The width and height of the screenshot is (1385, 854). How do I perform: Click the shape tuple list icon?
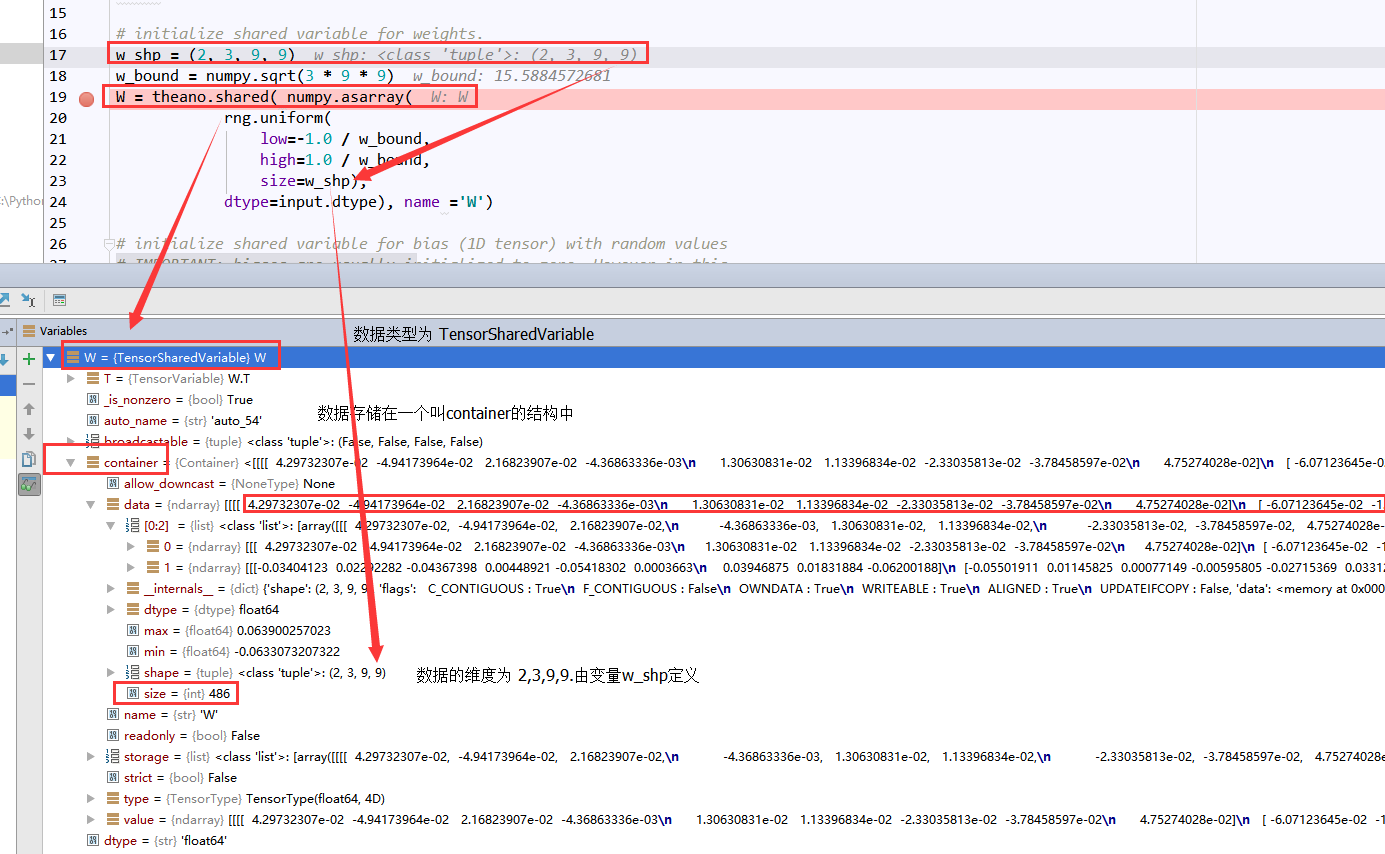[x=133, y=672]
